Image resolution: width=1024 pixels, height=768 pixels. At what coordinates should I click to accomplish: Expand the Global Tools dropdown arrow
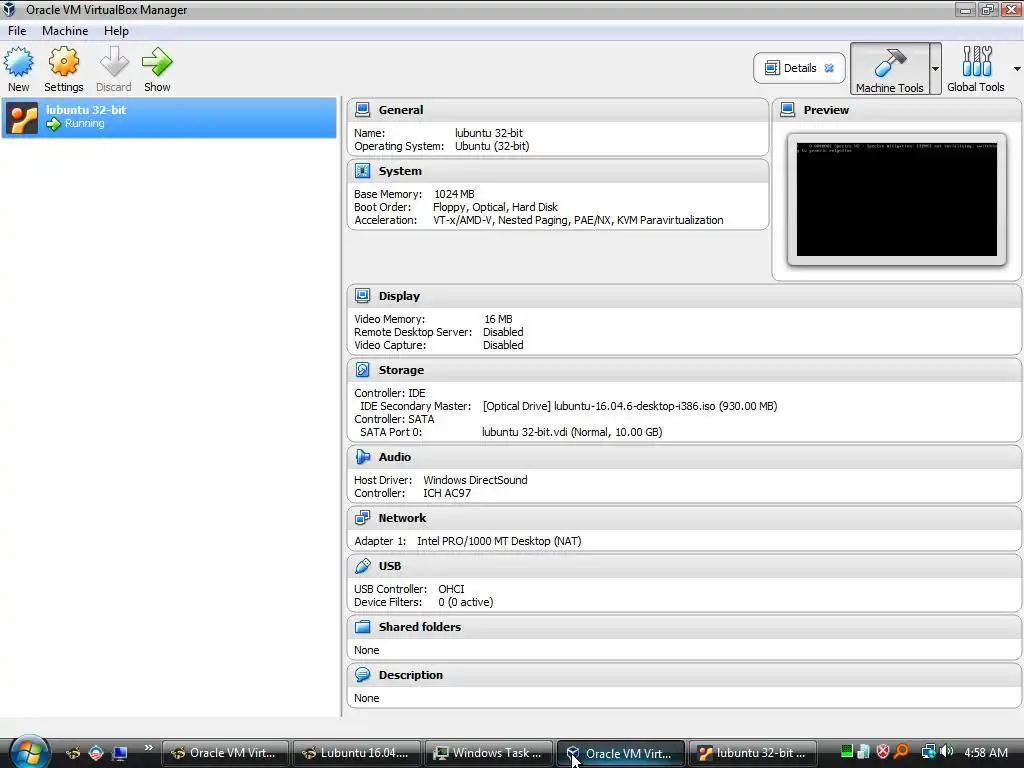[x=1017, y=69]
